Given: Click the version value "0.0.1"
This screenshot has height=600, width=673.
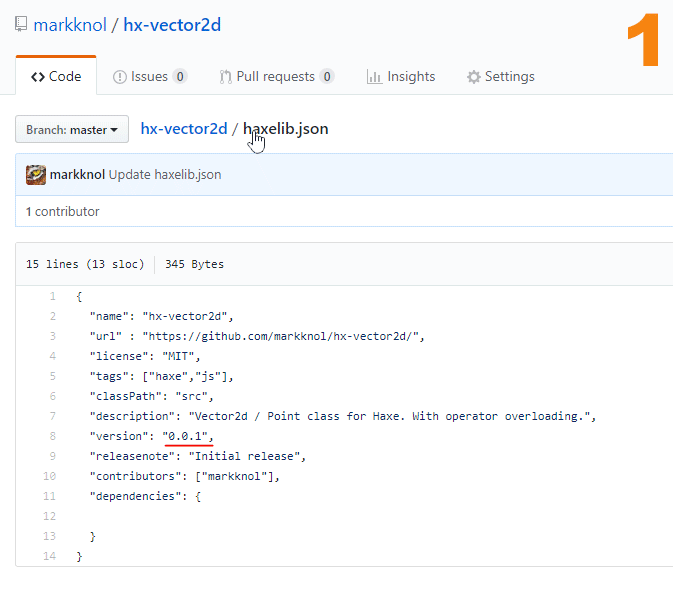Looking at the screenshot, I should [x=185, y=436].
